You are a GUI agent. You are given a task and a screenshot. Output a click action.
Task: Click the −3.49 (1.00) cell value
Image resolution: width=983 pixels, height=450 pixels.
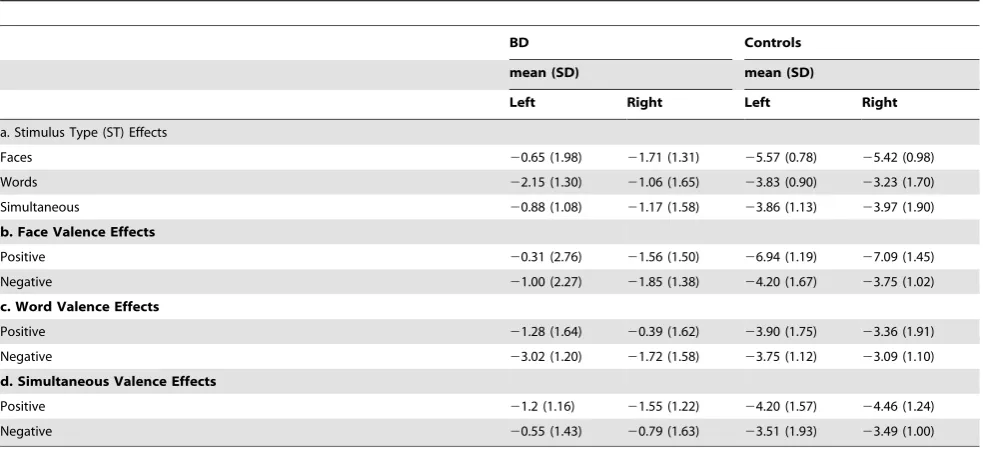[898, 432]
